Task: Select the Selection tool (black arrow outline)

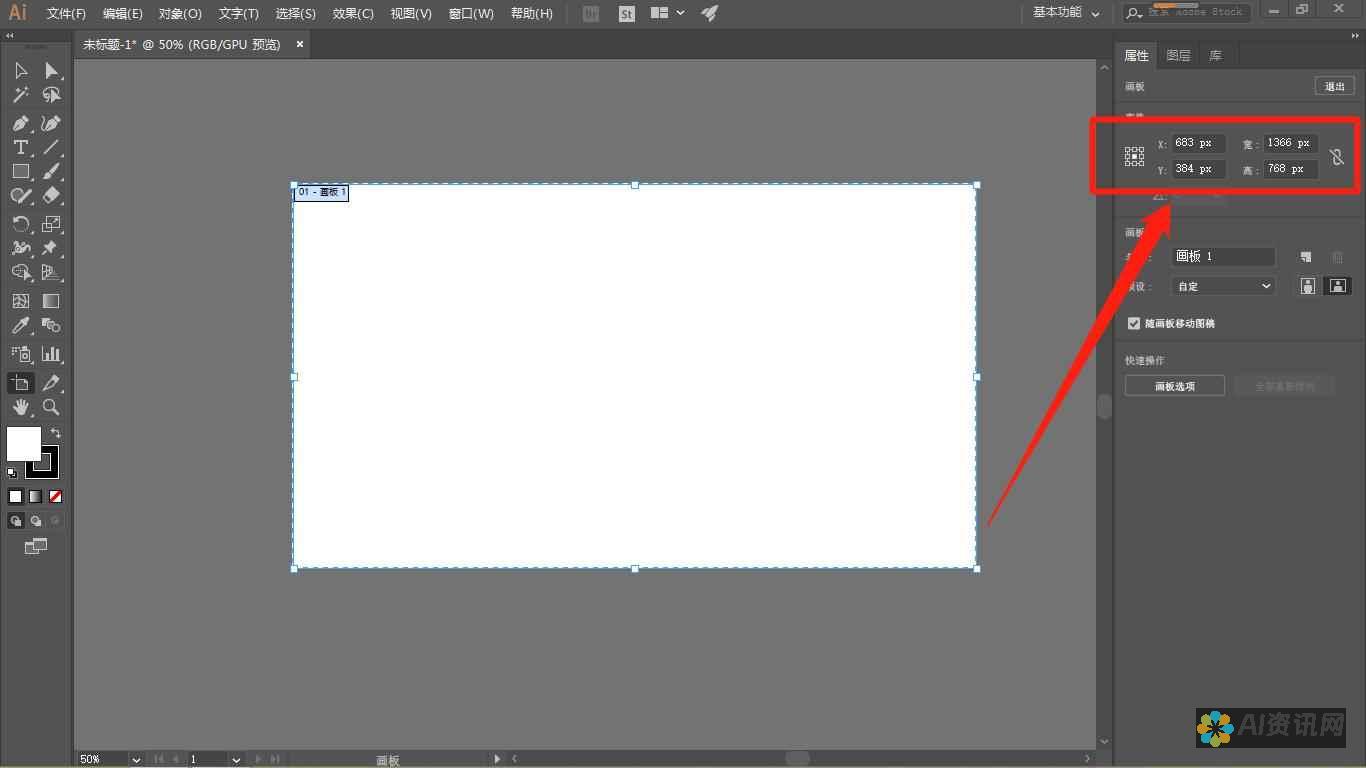Action: coord(20,71)
